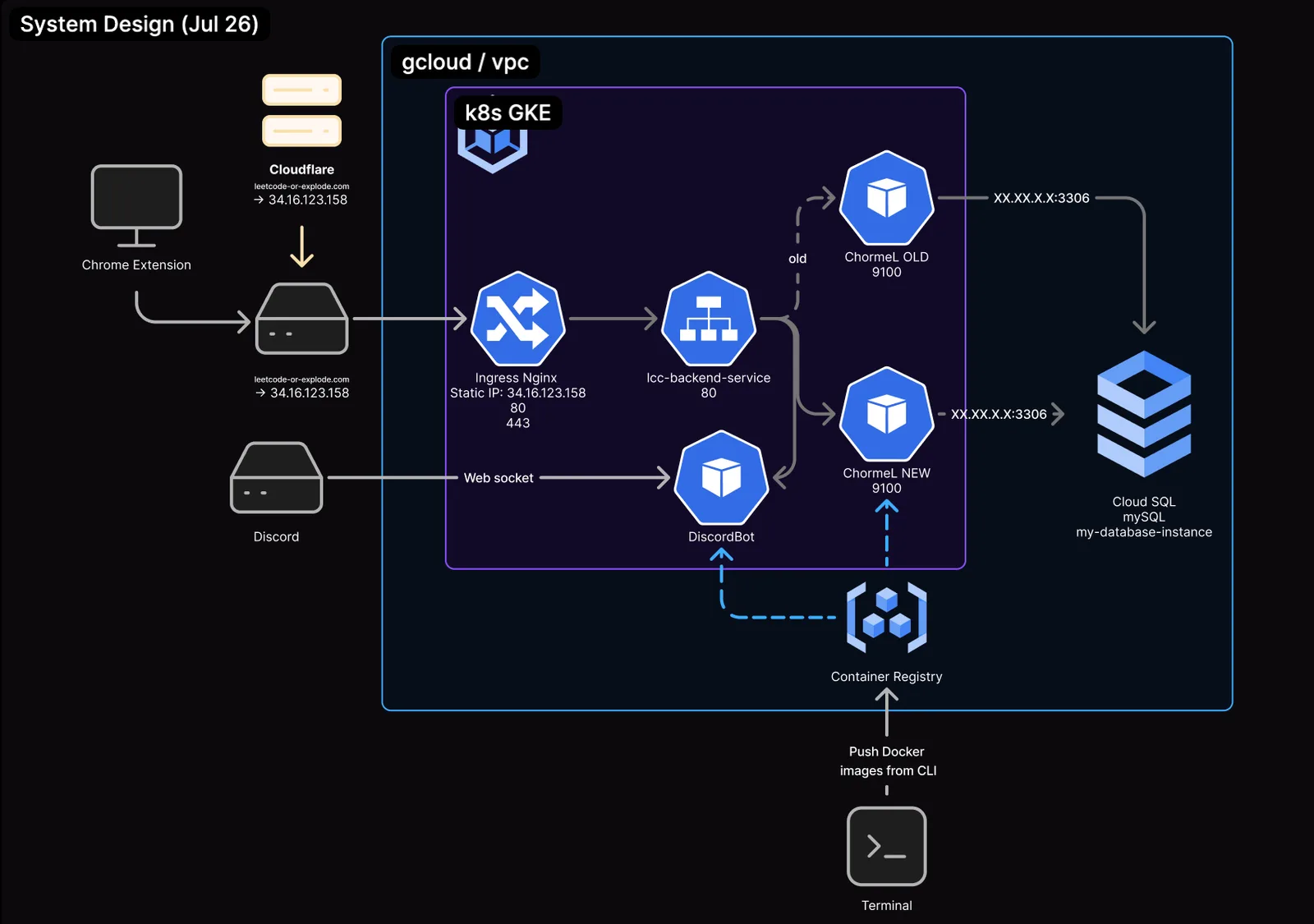Select the Static IP: 34.16.123.158 text
Screen dimensions: 1314x924
pos(518,393)
